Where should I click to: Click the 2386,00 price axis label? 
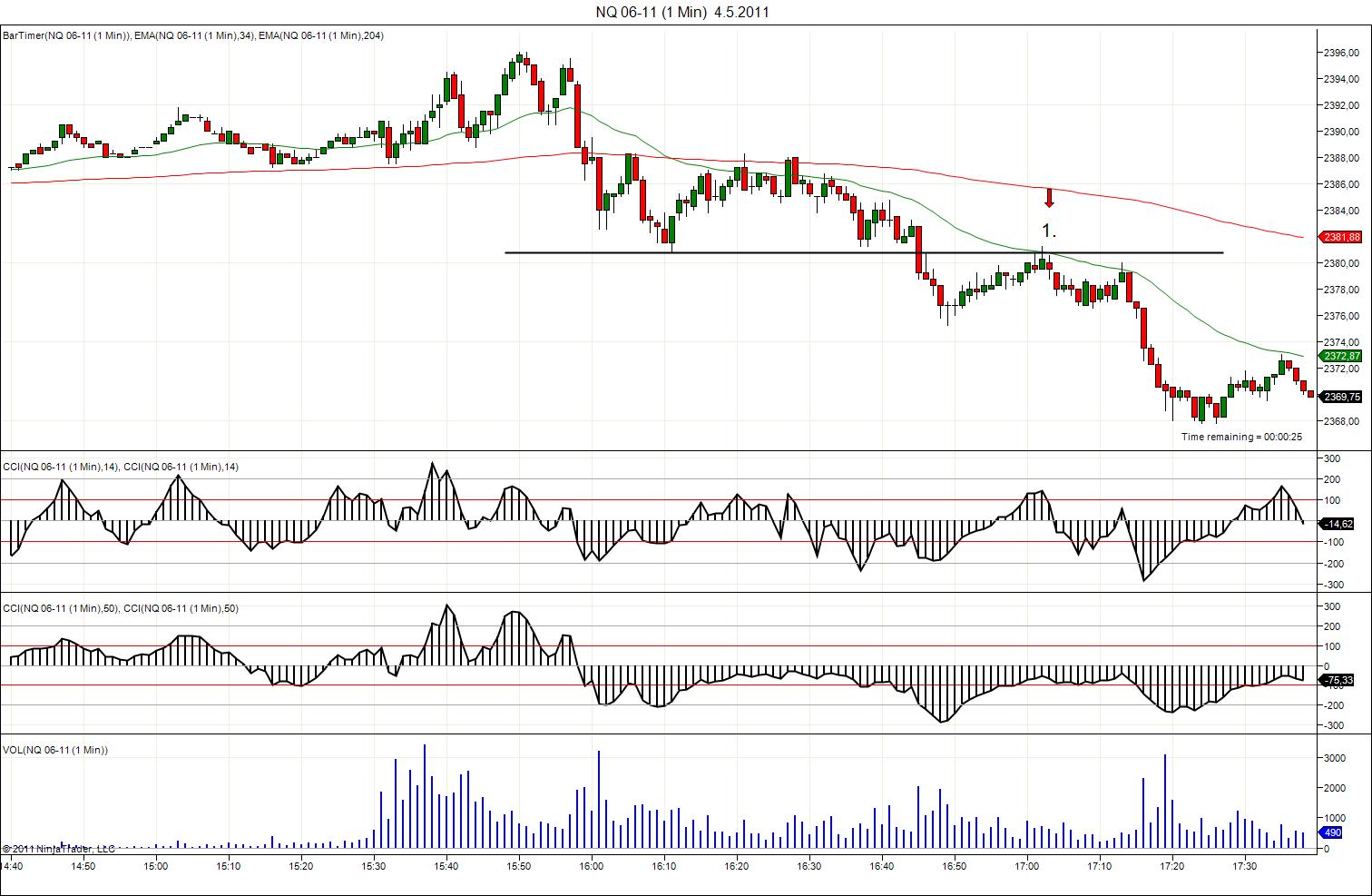pyautogui.click(x=1342, y=184)
